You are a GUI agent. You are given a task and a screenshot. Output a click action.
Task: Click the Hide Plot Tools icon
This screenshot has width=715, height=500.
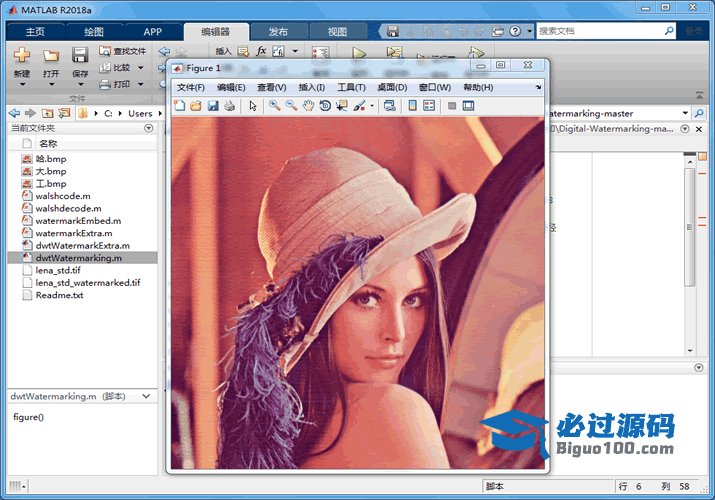coord(452,106)
